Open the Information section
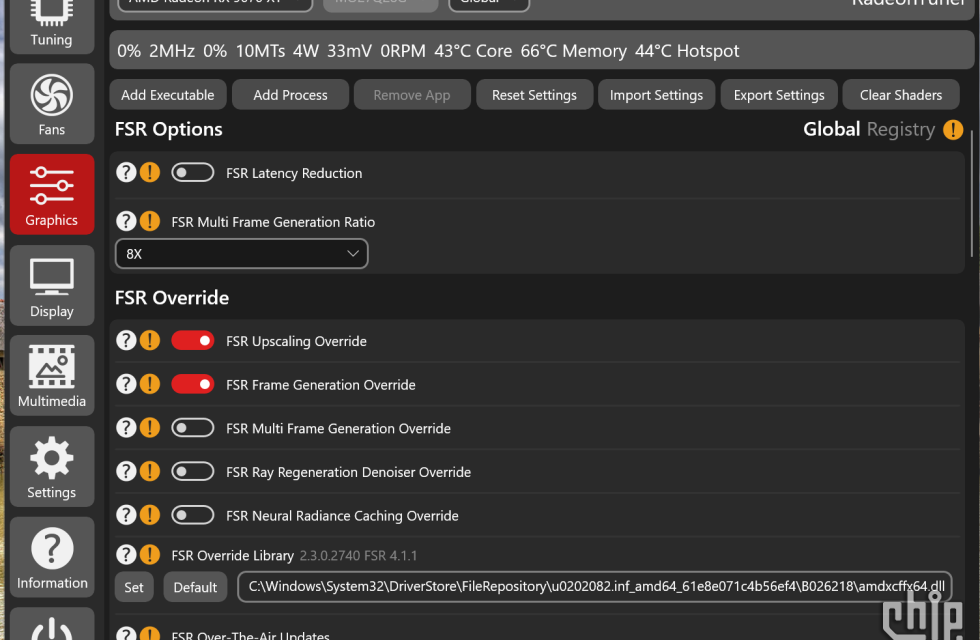 52,557
